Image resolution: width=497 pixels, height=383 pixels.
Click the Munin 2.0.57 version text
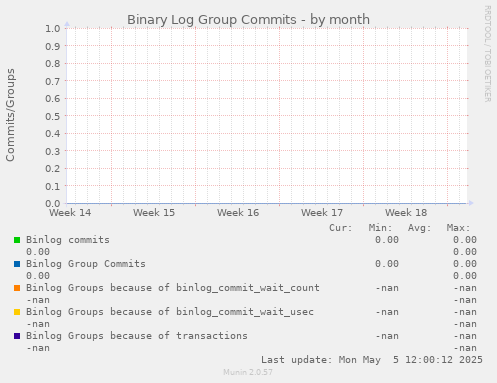[x=248, y=372]
